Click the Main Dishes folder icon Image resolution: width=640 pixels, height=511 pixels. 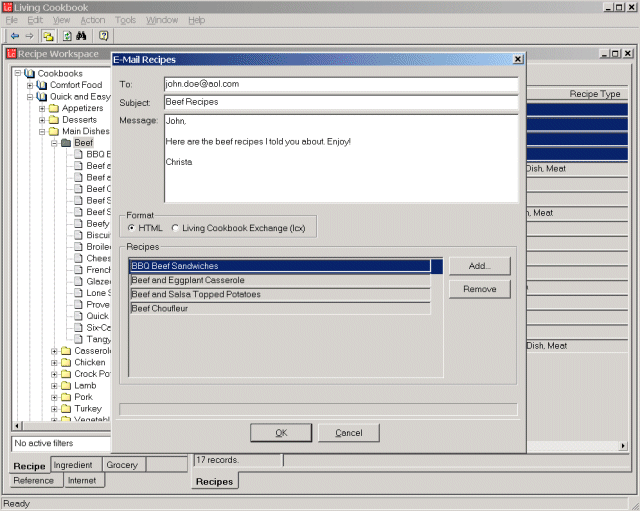point(54,131)
